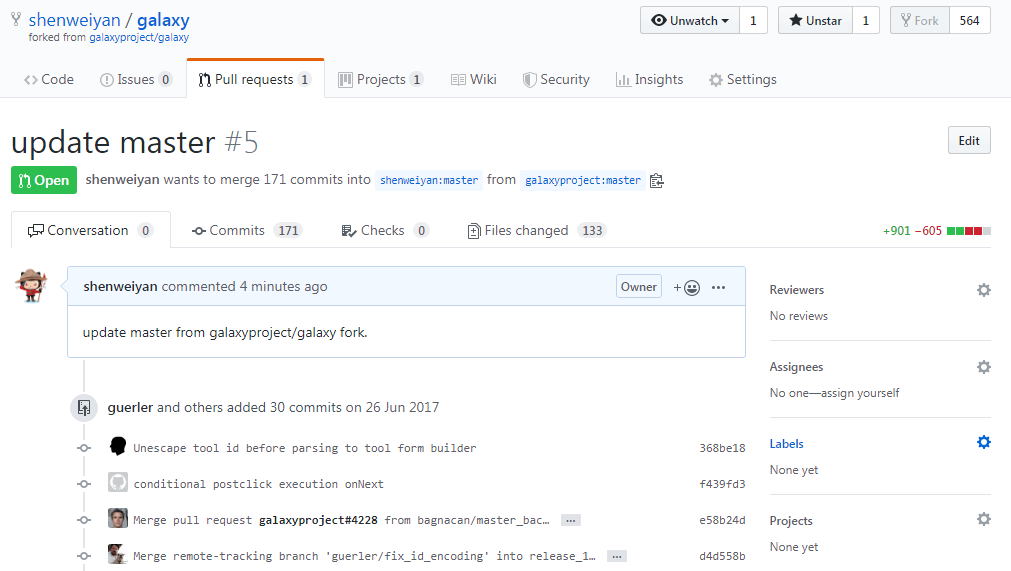The width and height of the screenshot is (1011, 571).
Task: Open the galaxyproject/galaxy forked-from link
Action: coord(139,37)
